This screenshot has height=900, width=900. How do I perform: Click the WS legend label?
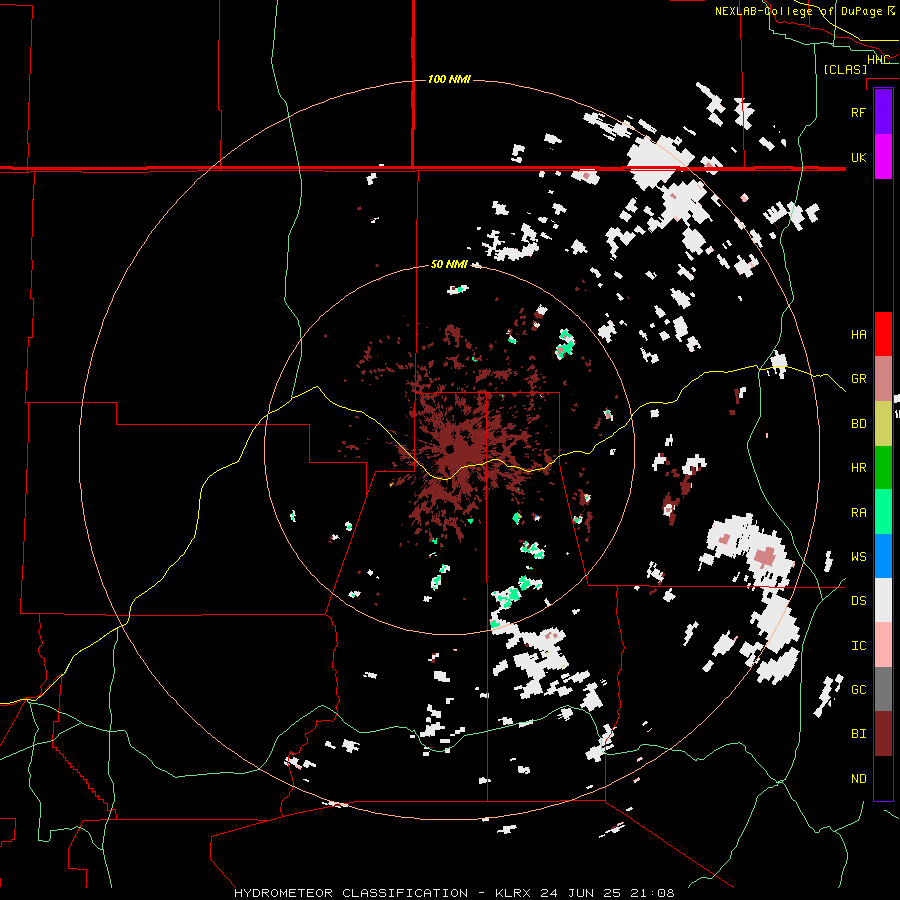858,556
